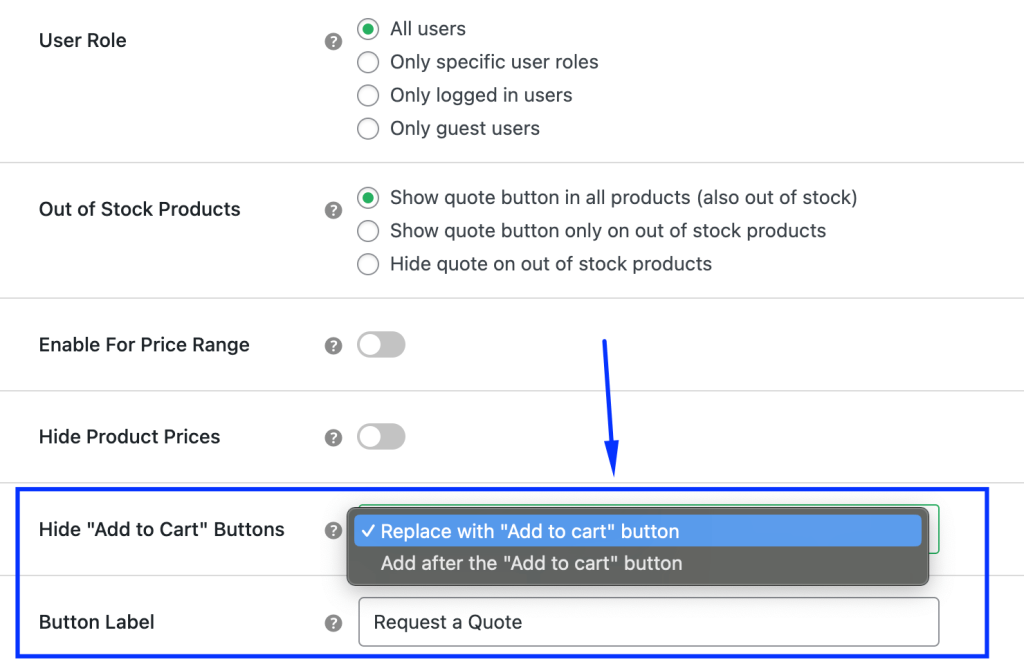The width and height of the screenshot is (1024, 664).
Task: Select "Hide quote on out of stock products"
Action: (x=368, y=264)
